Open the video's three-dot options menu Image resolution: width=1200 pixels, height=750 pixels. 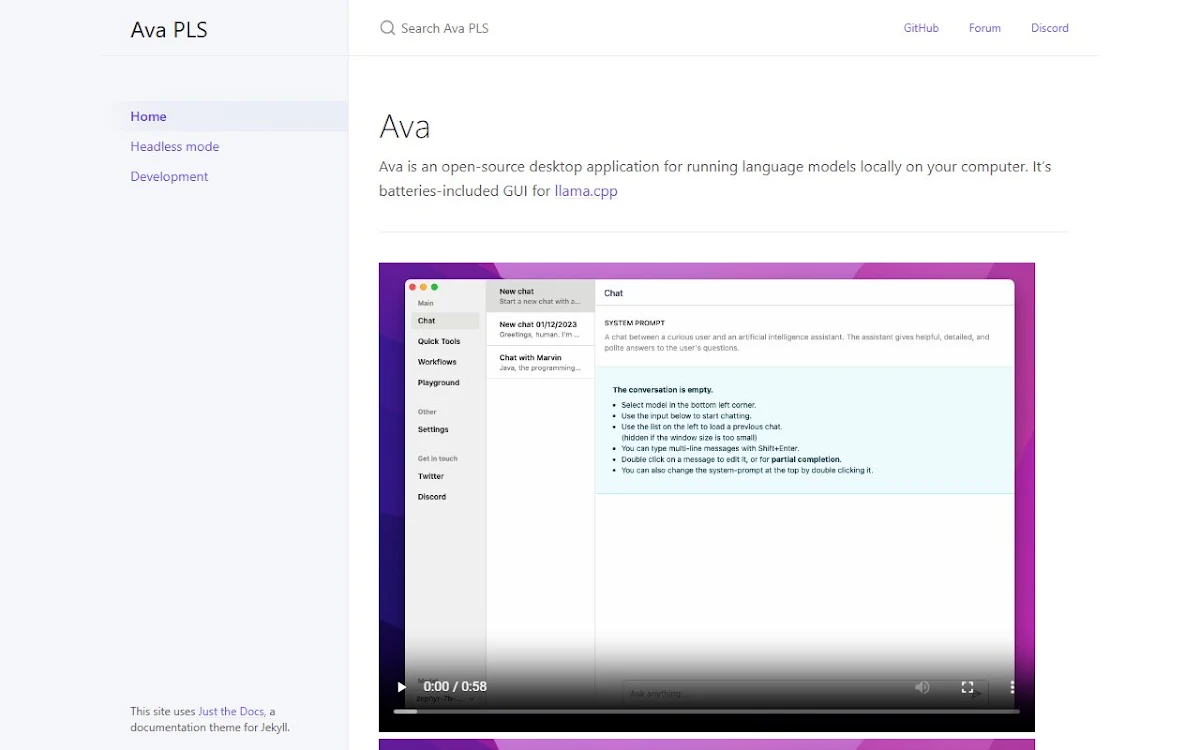[x=1012, y=687]
